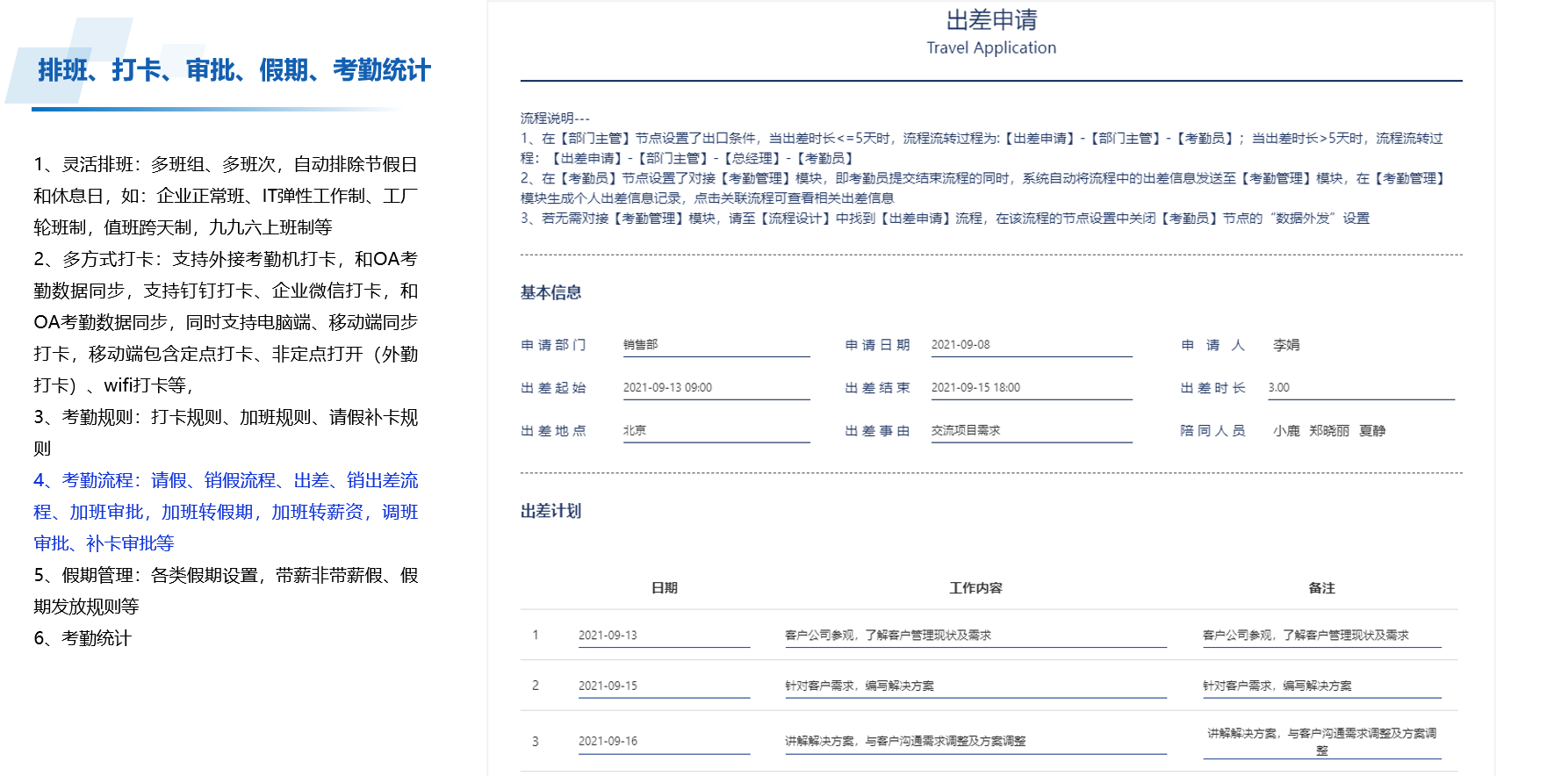Click accompanying person 小鹿
Viewport: 1568px width, 776px height.
[1286, 431]
